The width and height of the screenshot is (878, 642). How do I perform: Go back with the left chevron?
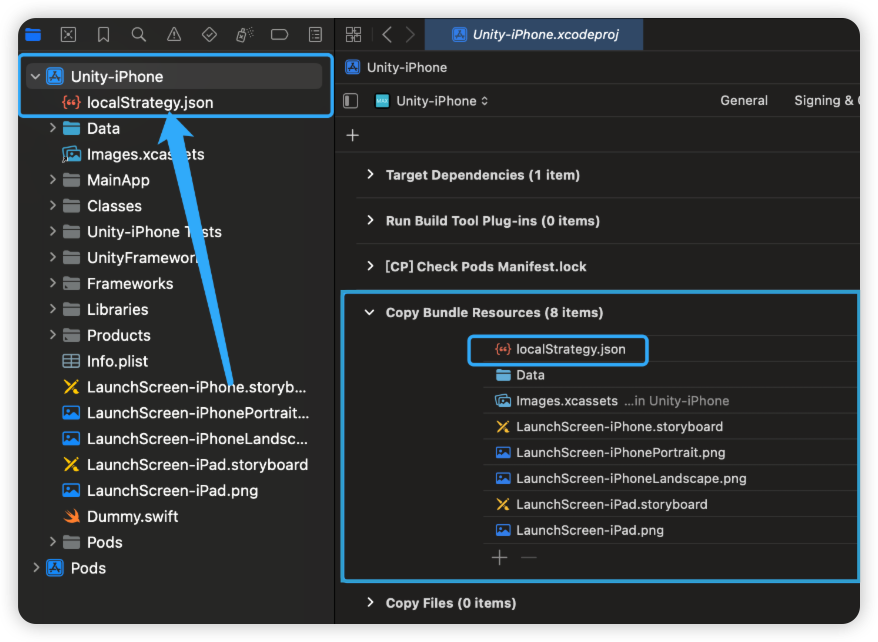(x=387, y=34)
